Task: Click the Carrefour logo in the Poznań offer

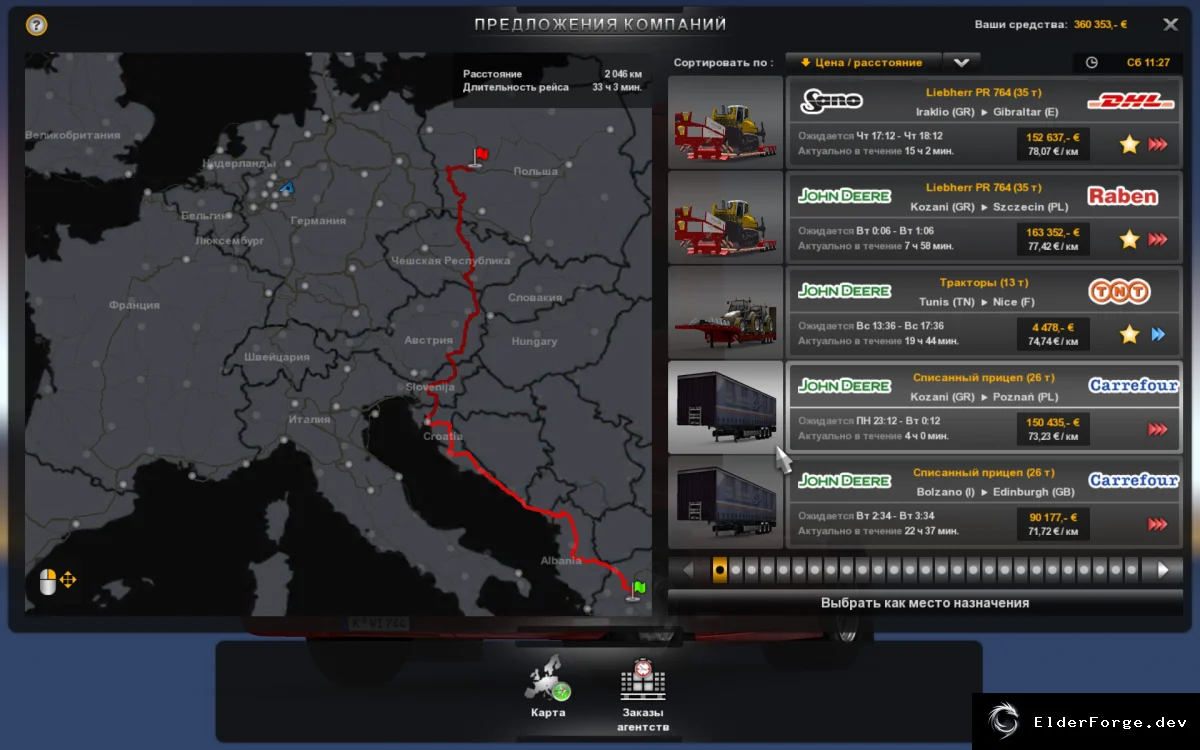Action: (x=1134, y=386)
